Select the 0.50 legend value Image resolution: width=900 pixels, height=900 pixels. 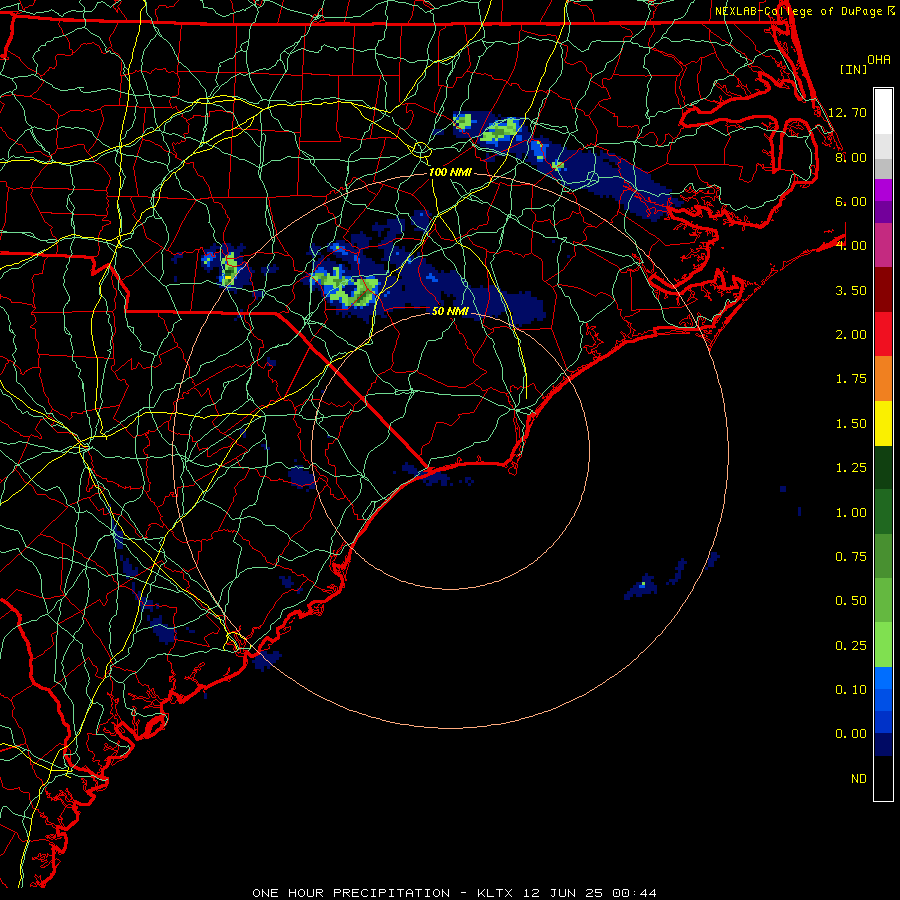pyautogui.click(x=851, y=601)
